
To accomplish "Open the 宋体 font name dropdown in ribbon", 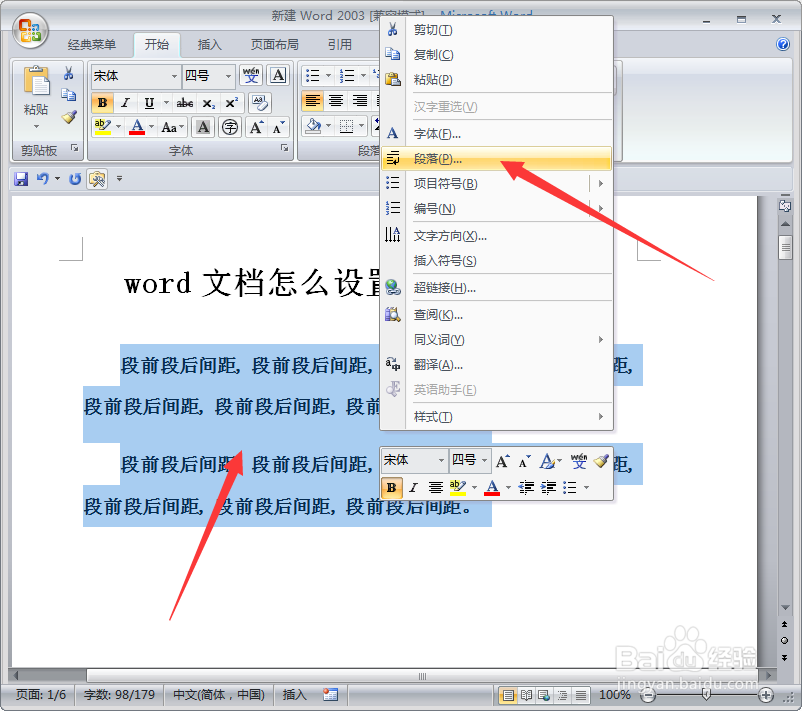I will (174, 76).
